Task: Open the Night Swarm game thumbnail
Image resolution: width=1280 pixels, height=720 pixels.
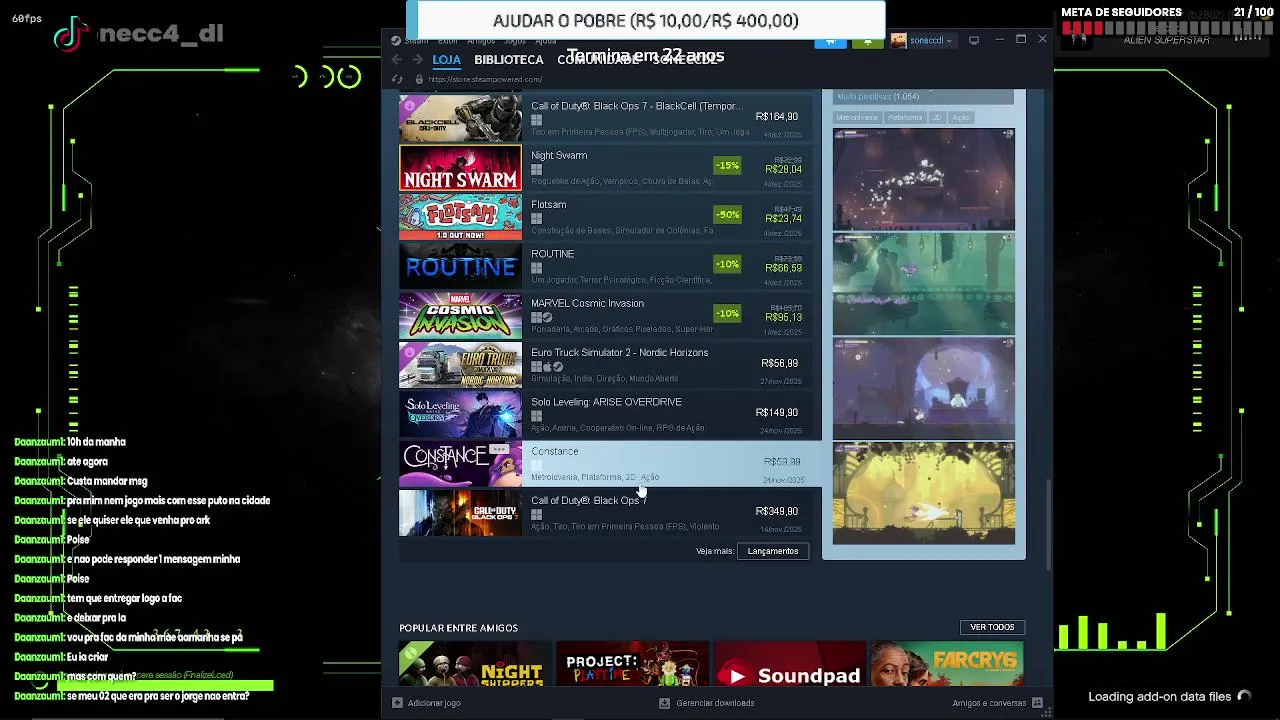Action: 460,168
